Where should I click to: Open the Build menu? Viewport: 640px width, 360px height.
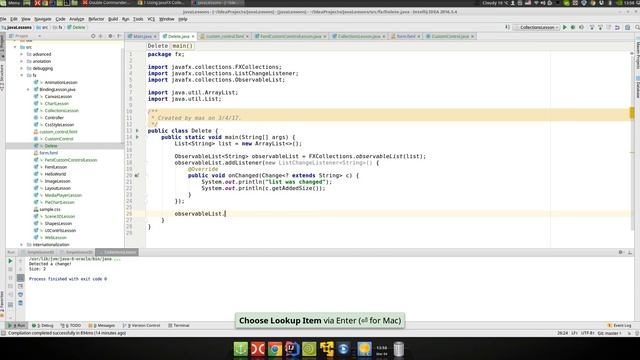(x=113, y=19)
